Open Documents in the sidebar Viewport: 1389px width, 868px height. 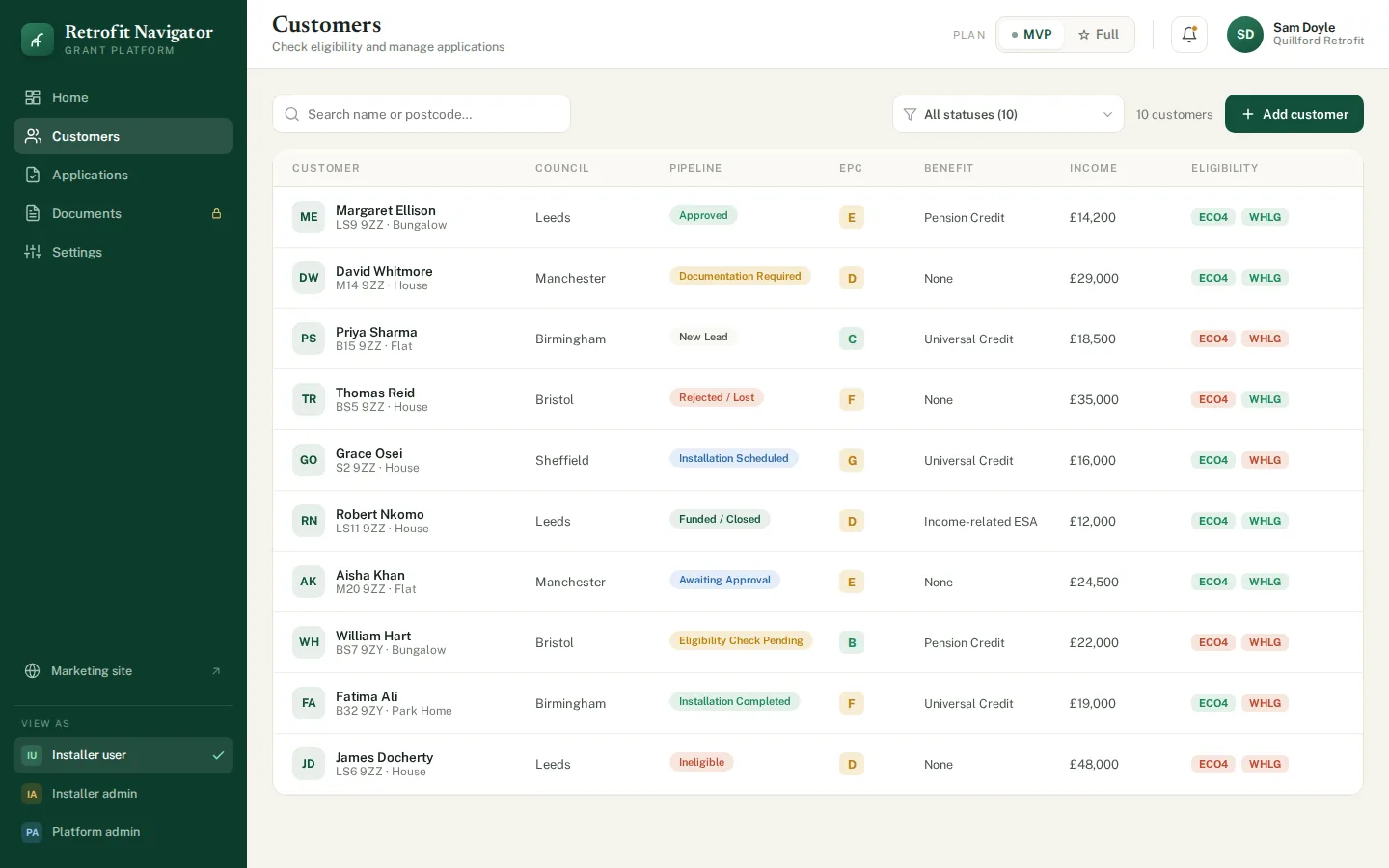[x=123, y=213]
